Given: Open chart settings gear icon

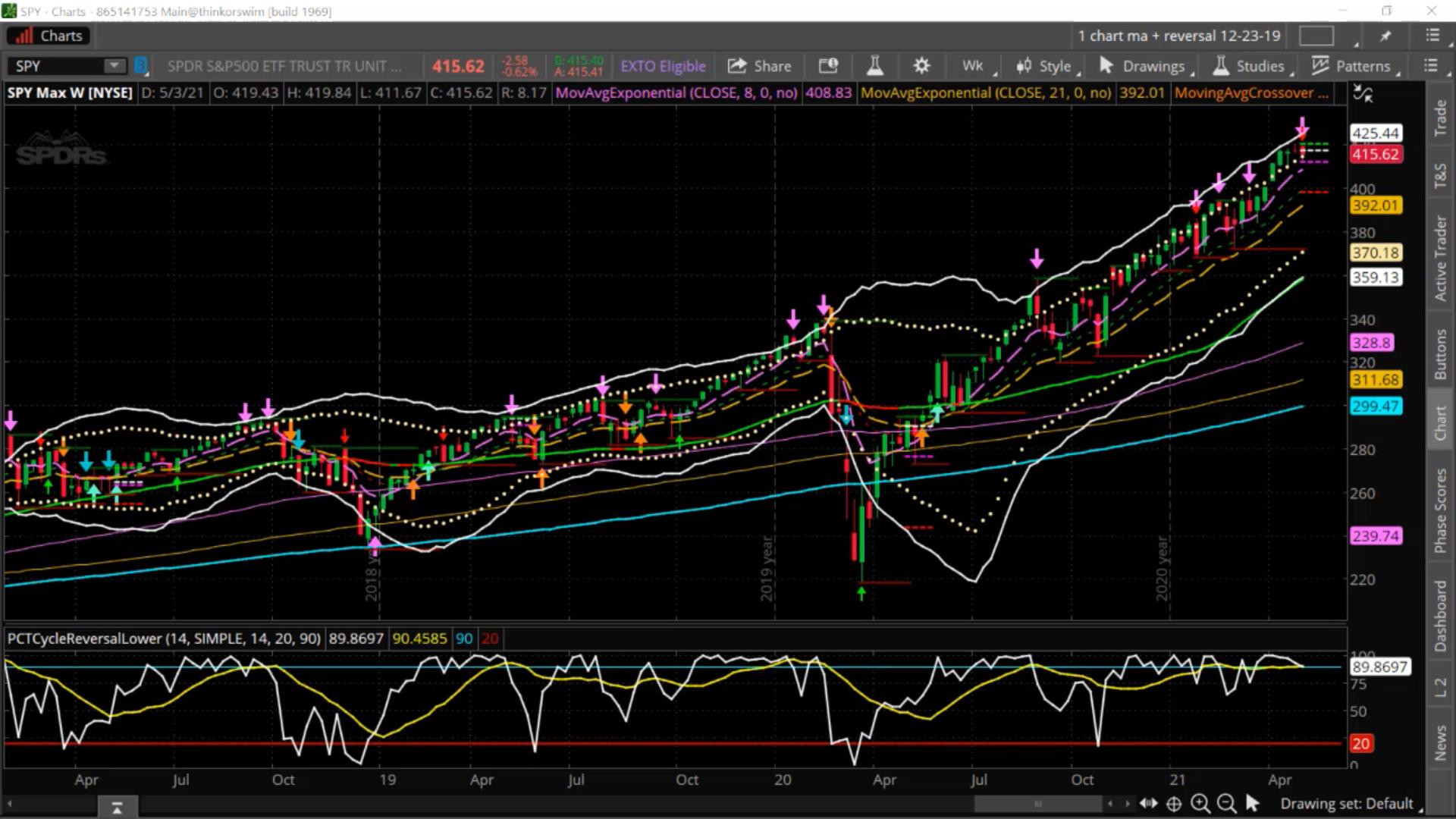Looking at the screenshot, I should (x=921, y=66).
